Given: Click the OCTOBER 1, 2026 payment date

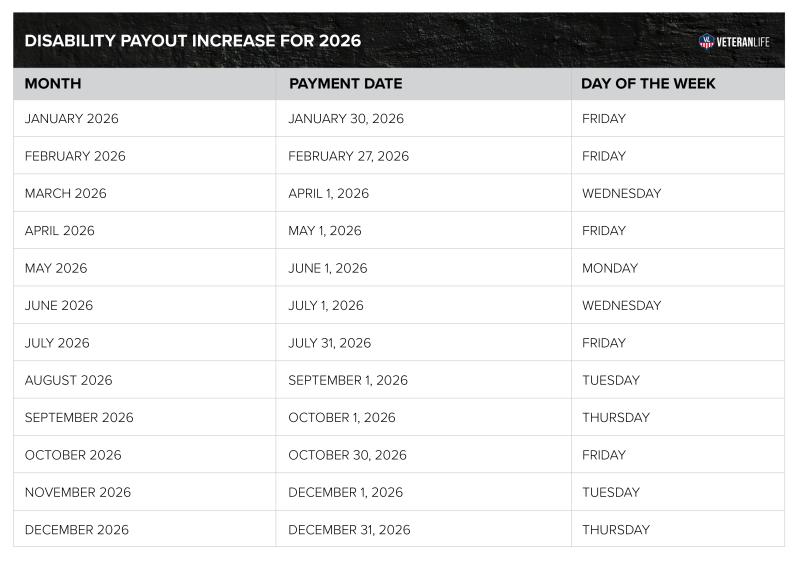Looking at the screenshot, I should 342,417.
